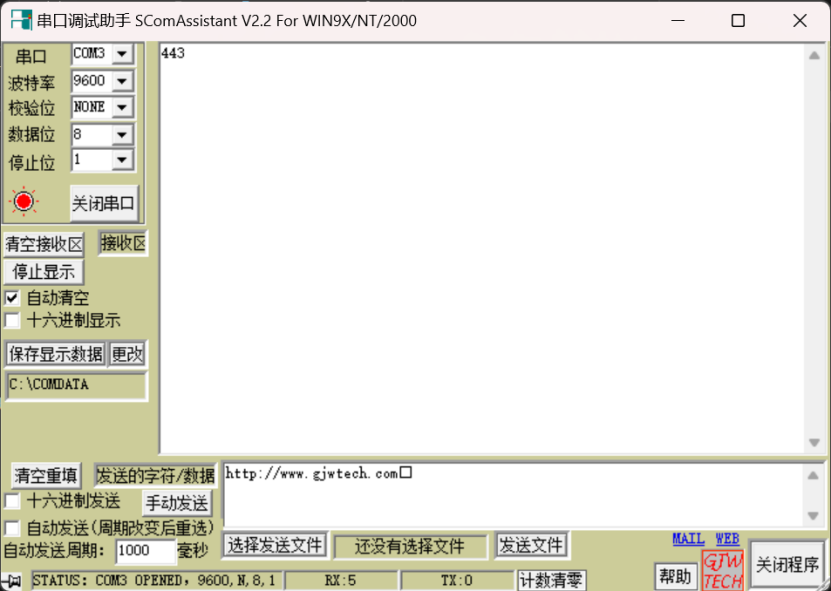Click the 还没有选择文件 file label
Viewport: 831px width, 591px height.
(x=410, y=546)
